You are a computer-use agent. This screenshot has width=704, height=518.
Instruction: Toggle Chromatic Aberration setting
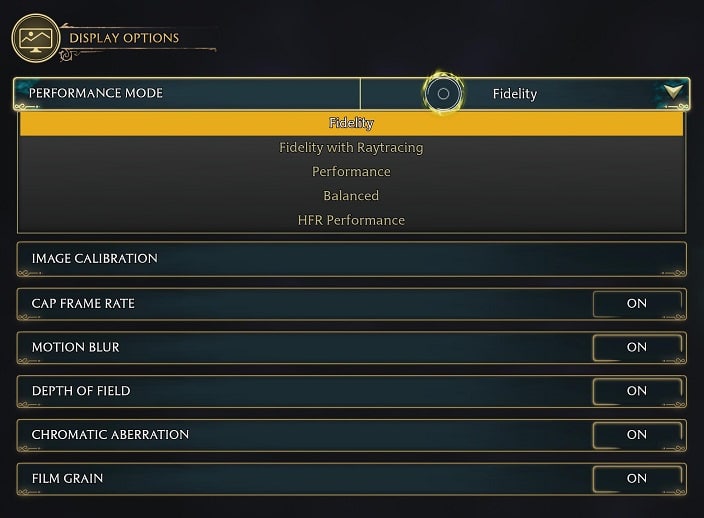coord(637,435)
